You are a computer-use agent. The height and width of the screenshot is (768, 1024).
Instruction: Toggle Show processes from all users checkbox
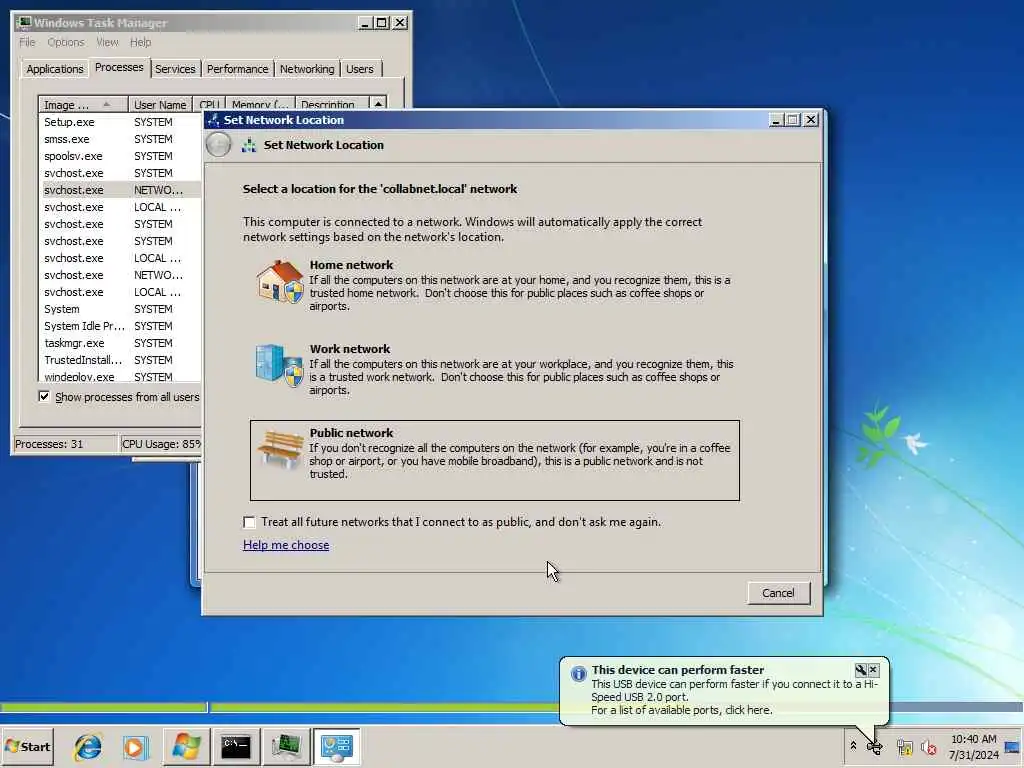44,396
